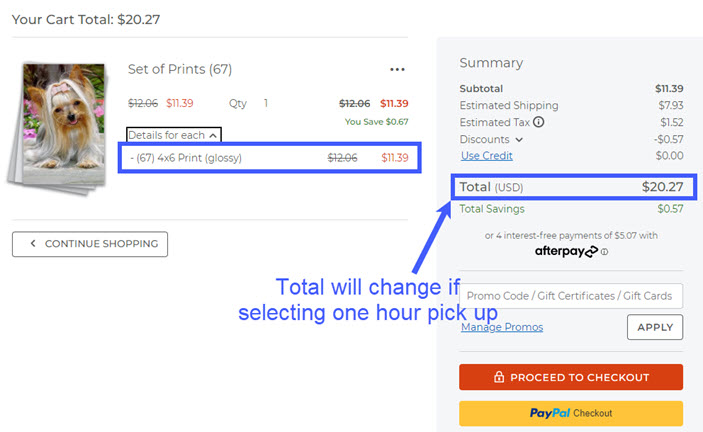Image resolution: width=703 pixels, height=432 pixels.
Task: Click the Estimated Tax info icon
Action: [538, 122]
